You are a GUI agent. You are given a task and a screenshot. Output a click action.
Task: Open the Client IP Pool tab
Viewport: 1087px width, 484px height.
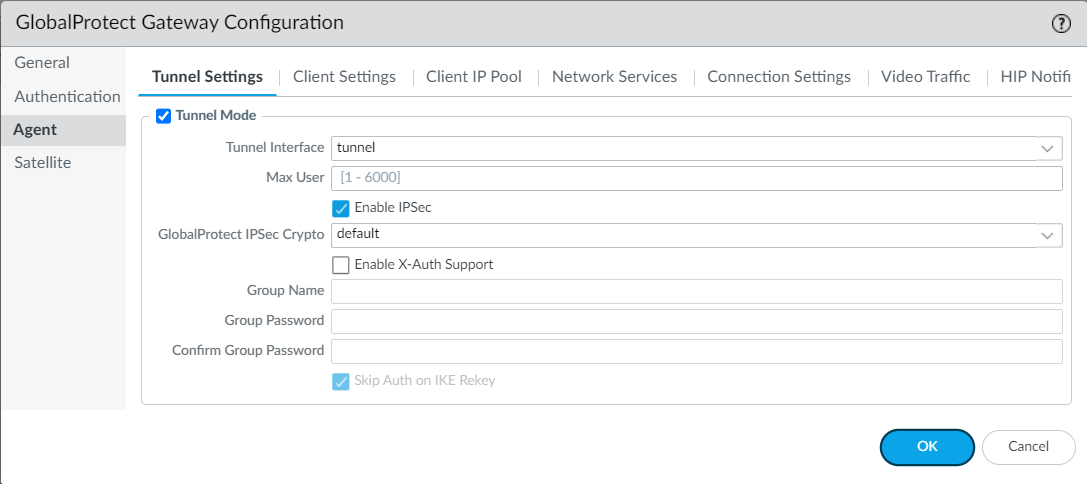pos(473,77)
